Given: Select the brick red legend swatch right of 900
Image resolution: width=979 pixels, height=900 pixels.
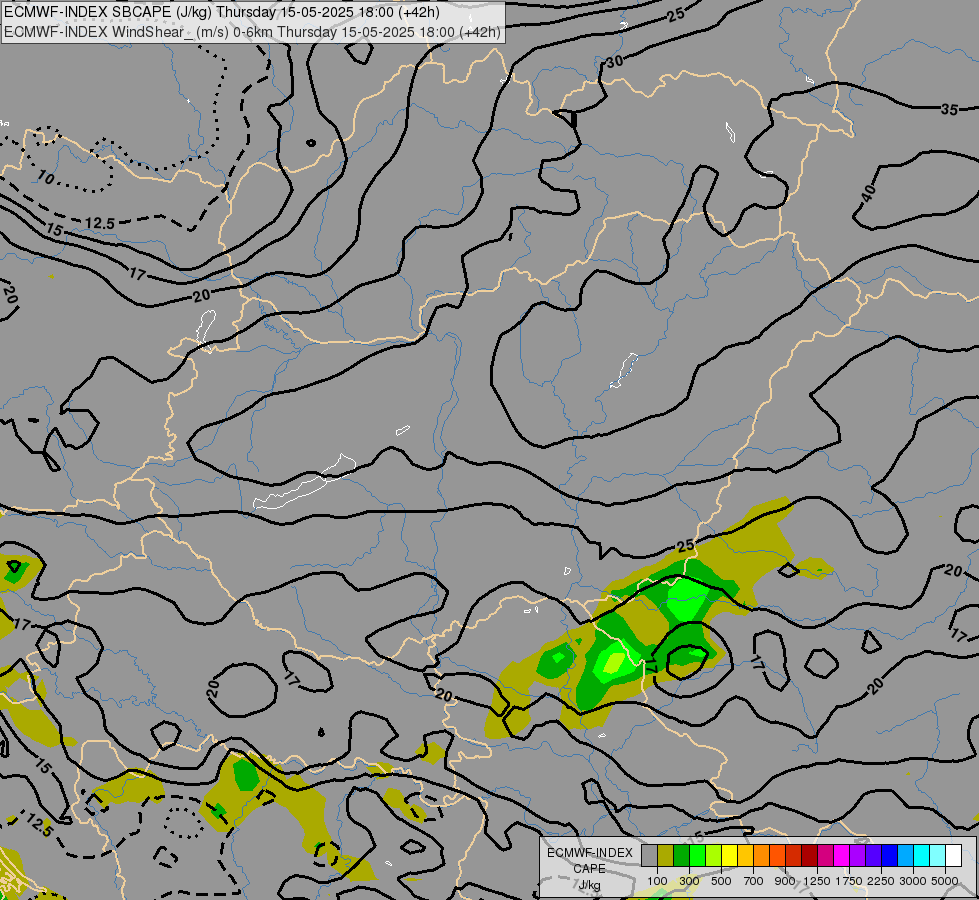Looking at the screenshot, I should click(x=794, y=856).
